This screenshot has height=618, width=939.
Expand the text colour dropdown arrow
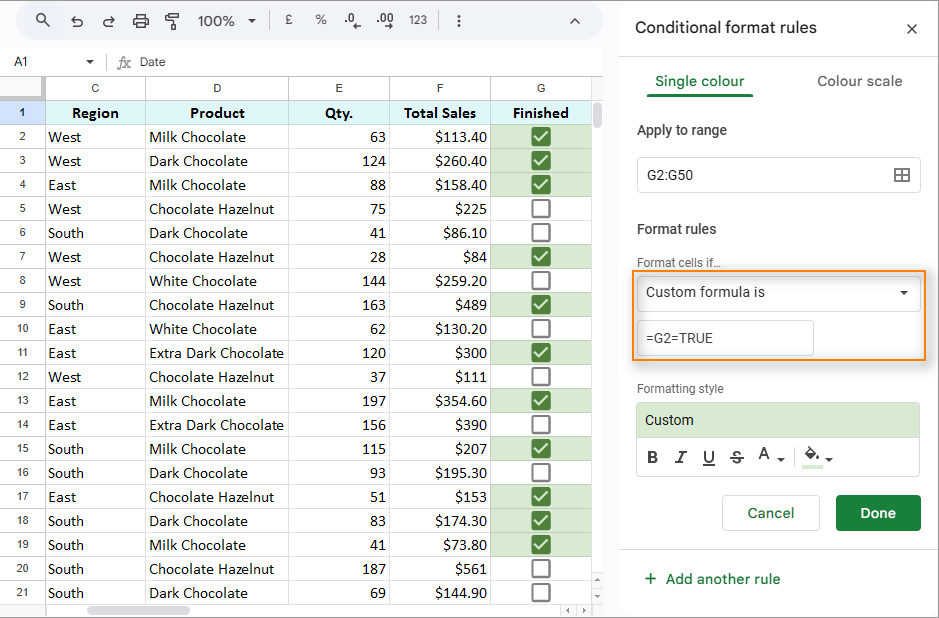779,457
